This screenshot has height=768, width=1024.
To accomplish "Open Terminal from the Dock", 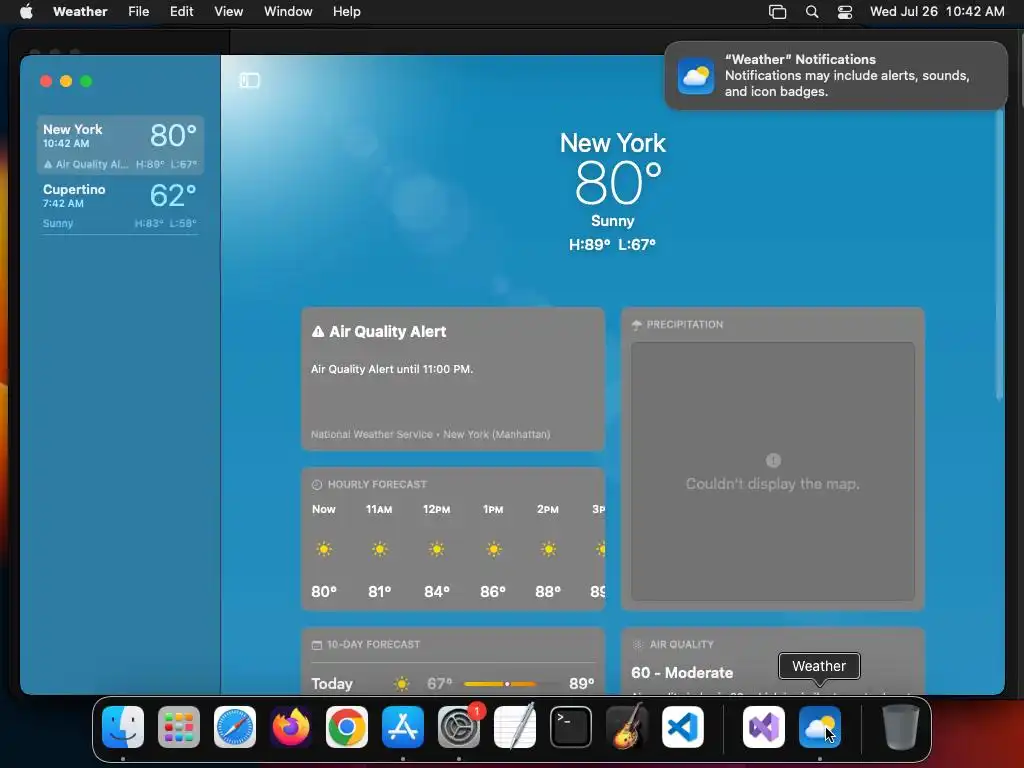I will click(571, 727).
